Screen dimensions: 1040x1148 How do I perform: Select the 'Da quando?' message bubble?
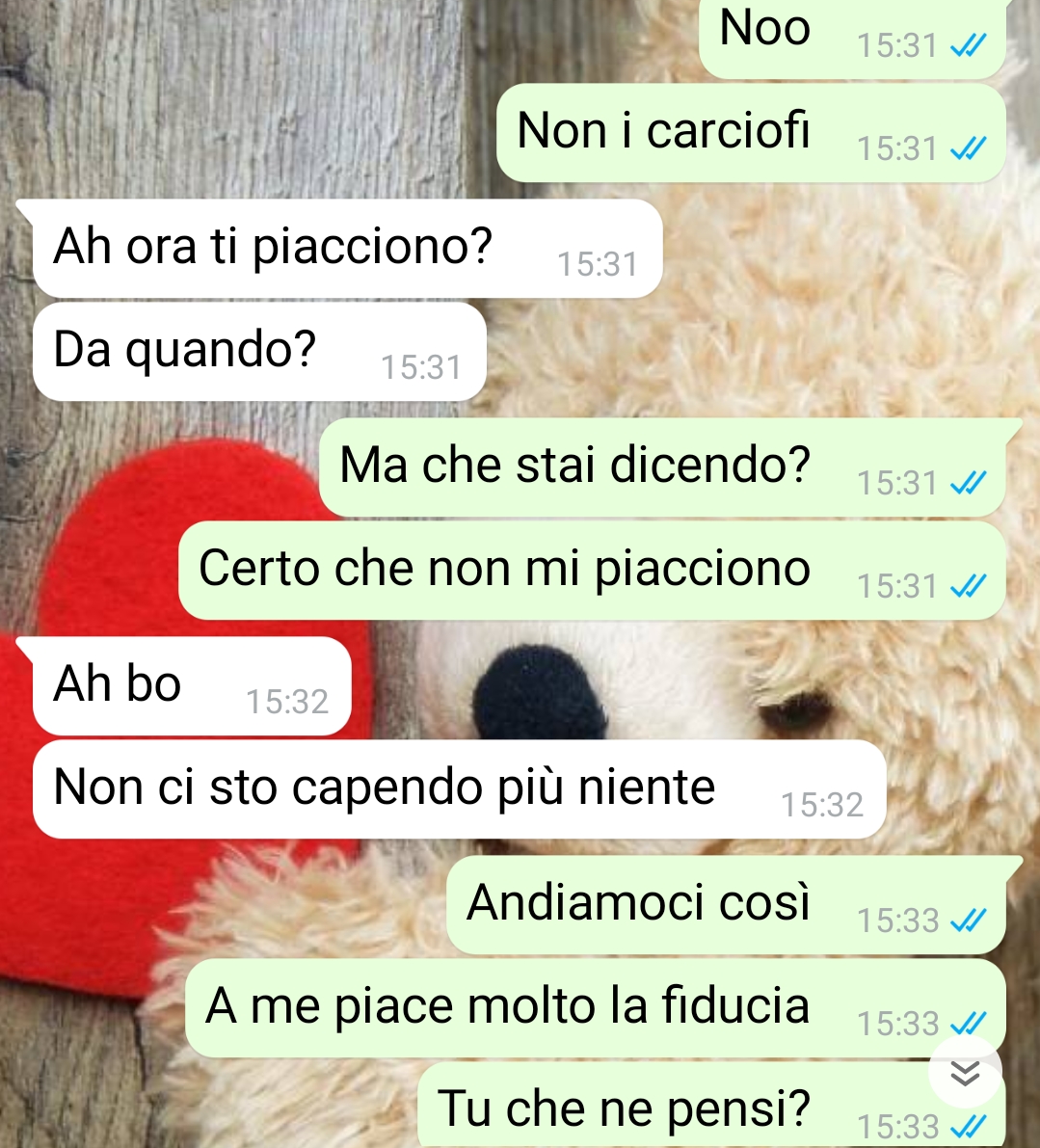pos(259,352)
